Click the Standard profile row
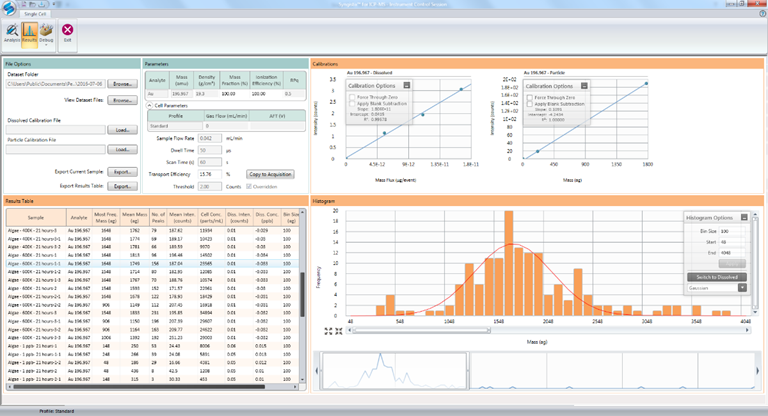 [x=226, y=126]
